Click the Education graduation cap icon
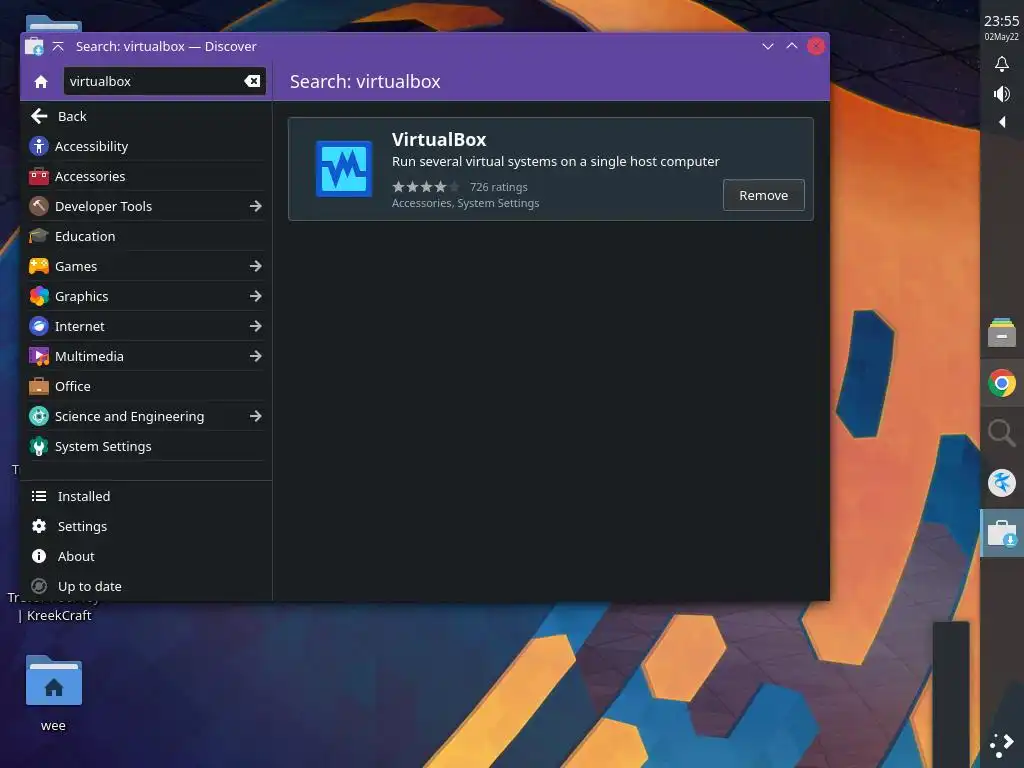The width and height of the screenshot is (1024, 768). (39, 236)
